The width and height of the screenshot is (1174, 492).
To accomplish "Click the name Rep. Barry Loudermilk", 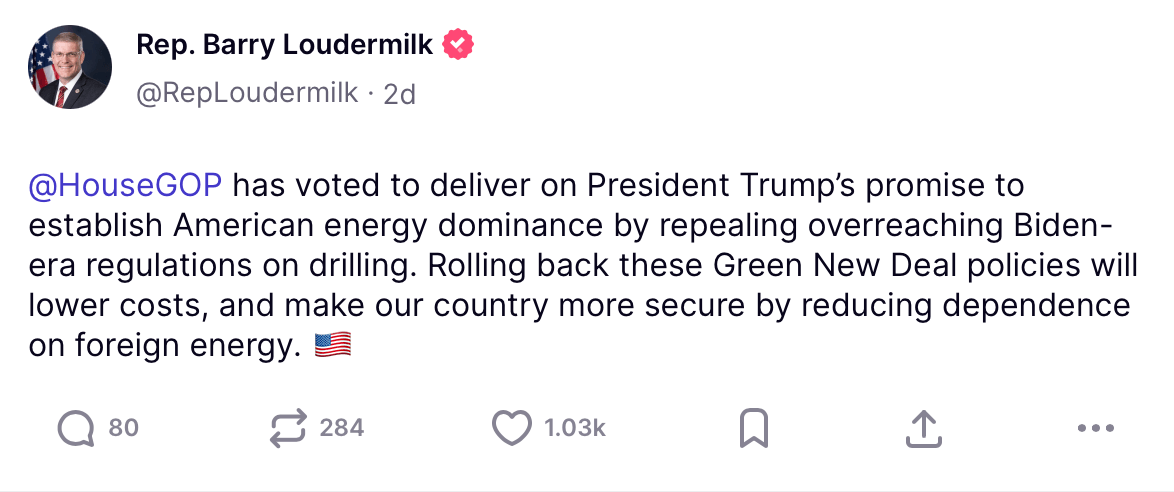I will (285, 45).
